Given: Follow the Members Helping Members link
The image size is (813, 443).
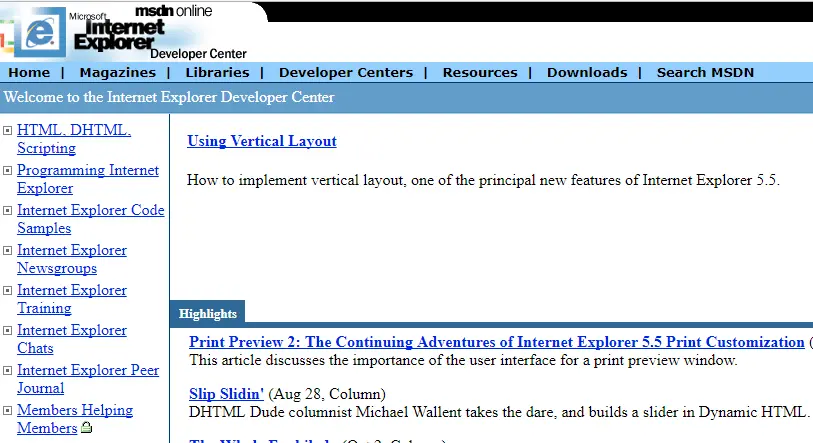Looking at the screenshot, I should (x=75, y=419).
